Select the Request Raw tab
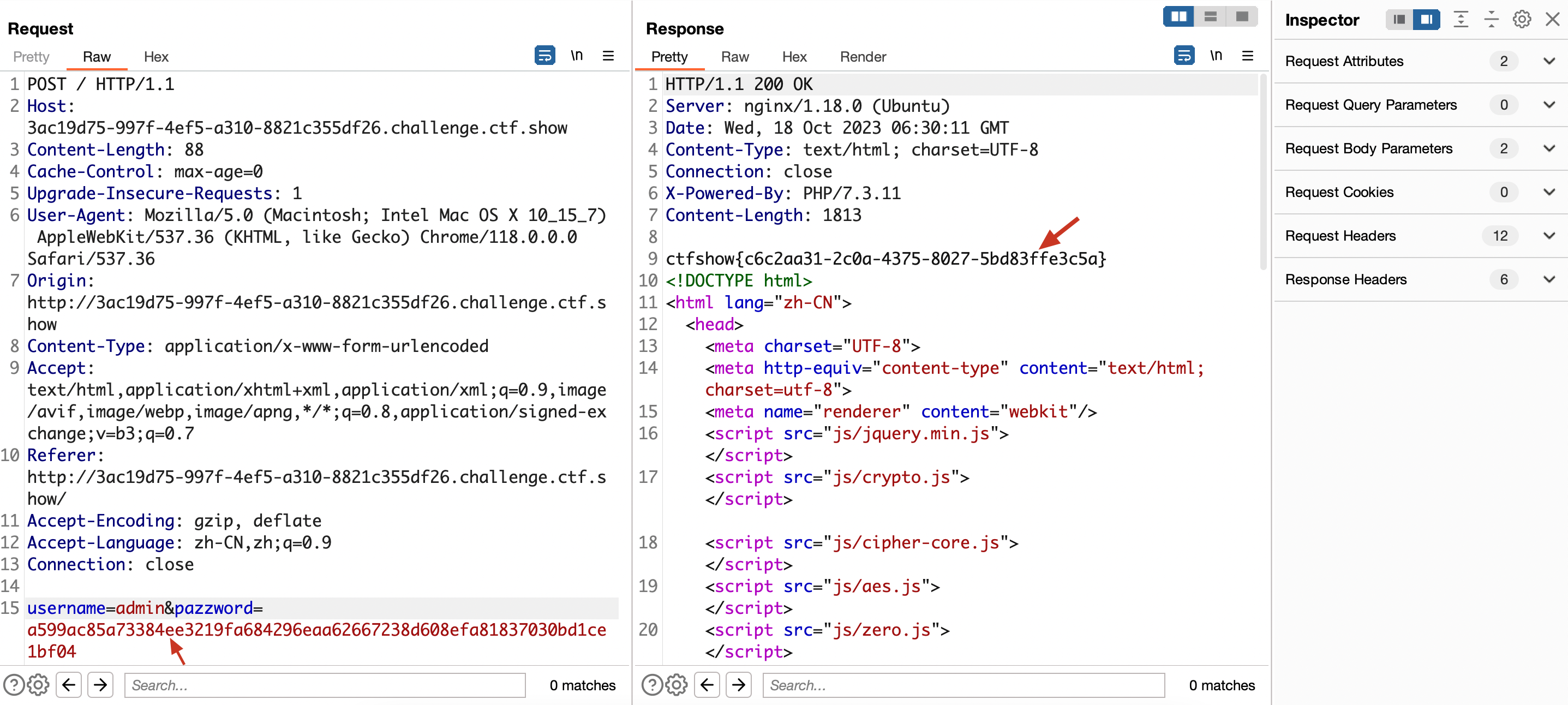 tap(97, 57)
